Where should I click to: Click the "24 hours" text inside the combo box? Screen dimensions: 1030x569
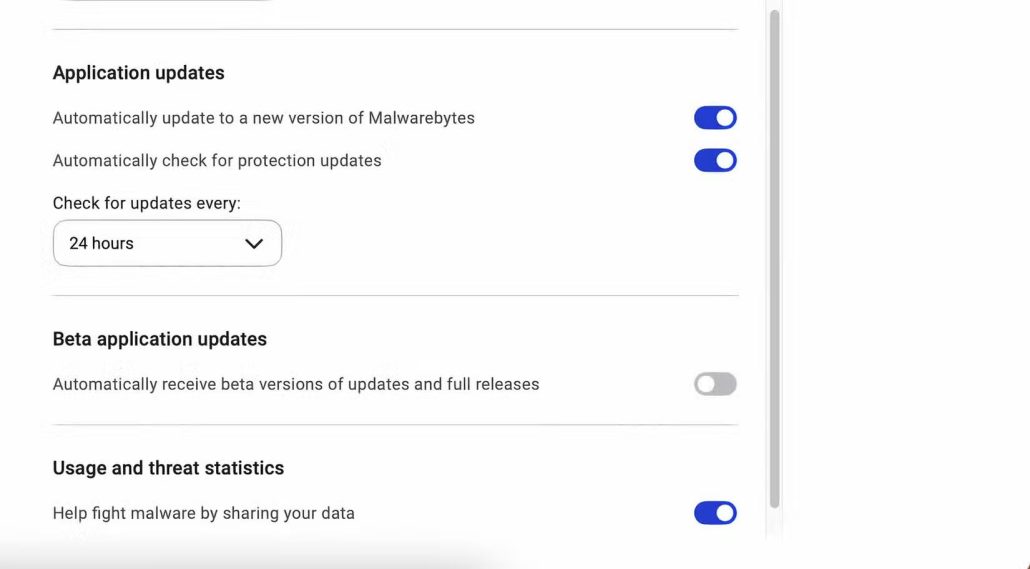[x=101, y=243]
